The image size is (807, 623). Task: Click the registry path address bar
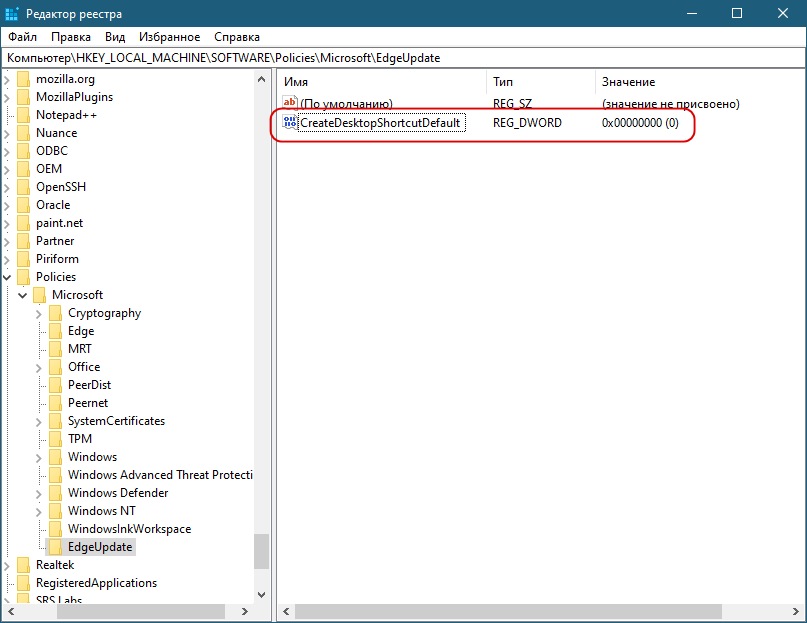404,58
